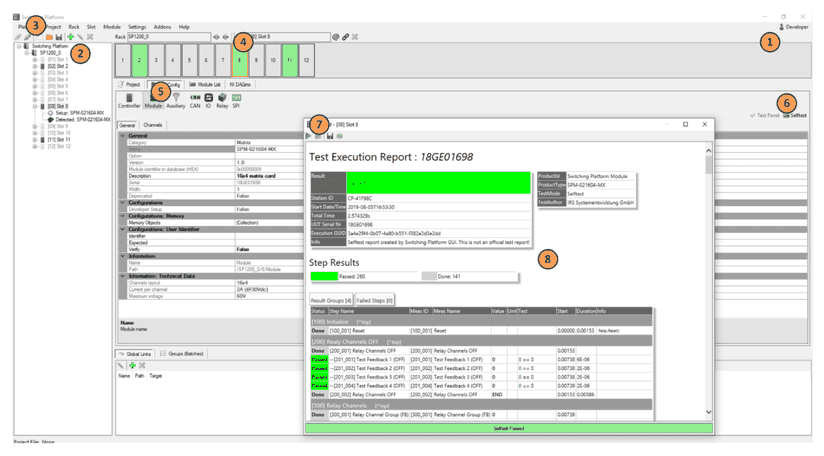Click next rack arrow next to Rack field
The height and width of the screenshot is (456, 824).
pos(225,37)
